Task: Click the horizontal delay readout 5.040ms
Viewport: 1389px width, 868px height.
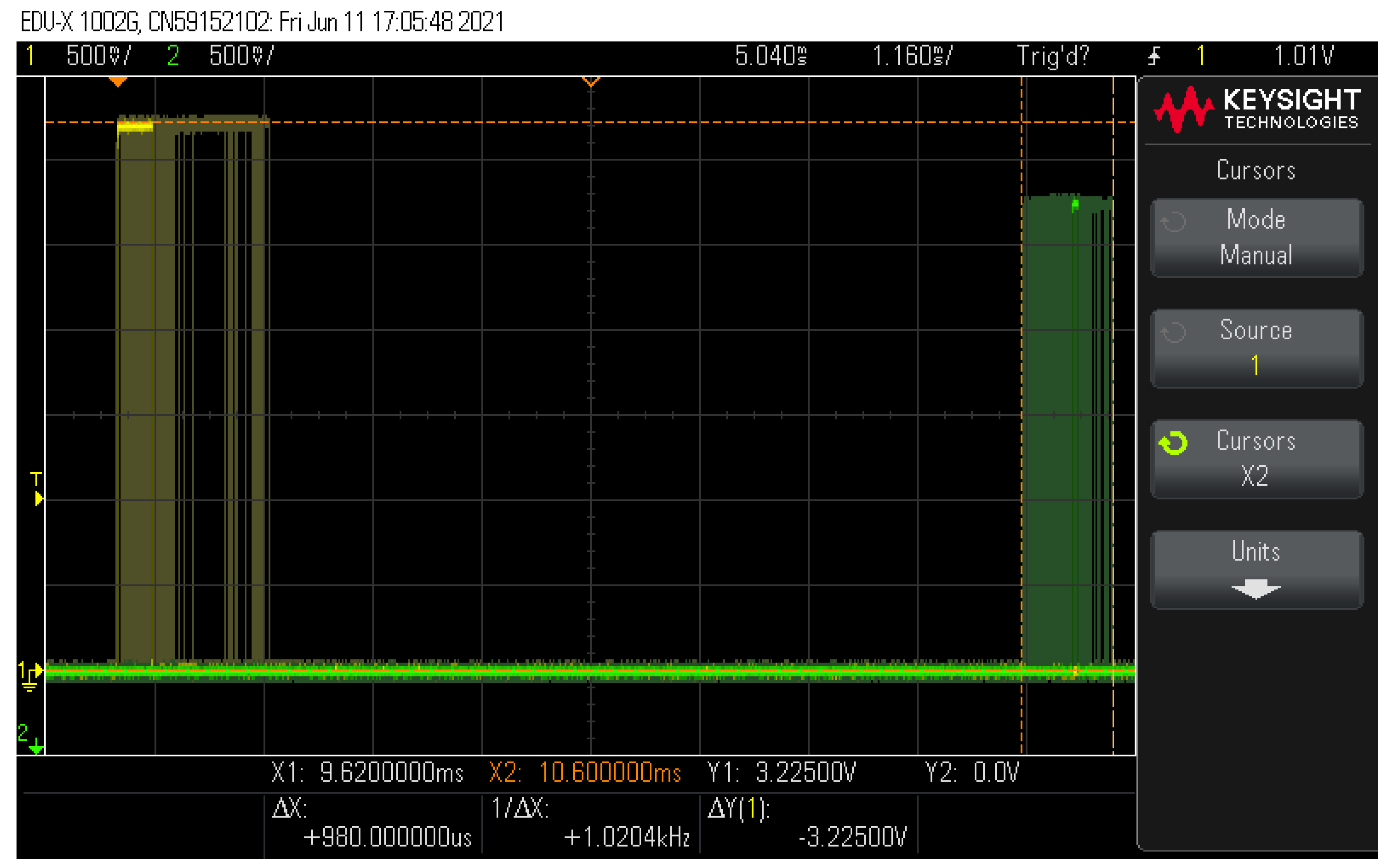Action: [x=772, y=56]
